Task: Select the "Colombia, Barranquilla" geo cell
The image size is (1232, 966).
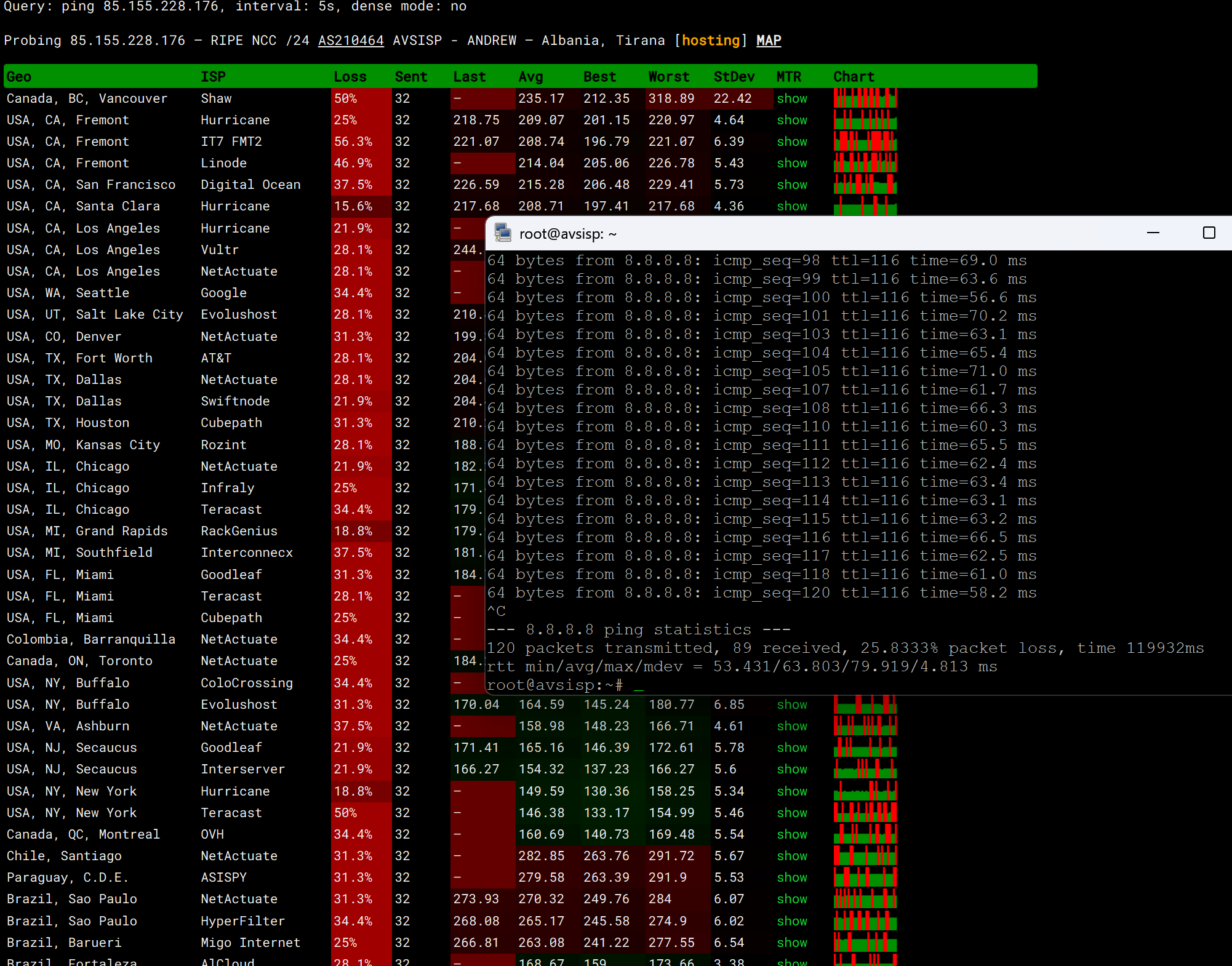Action: [91, 639]
